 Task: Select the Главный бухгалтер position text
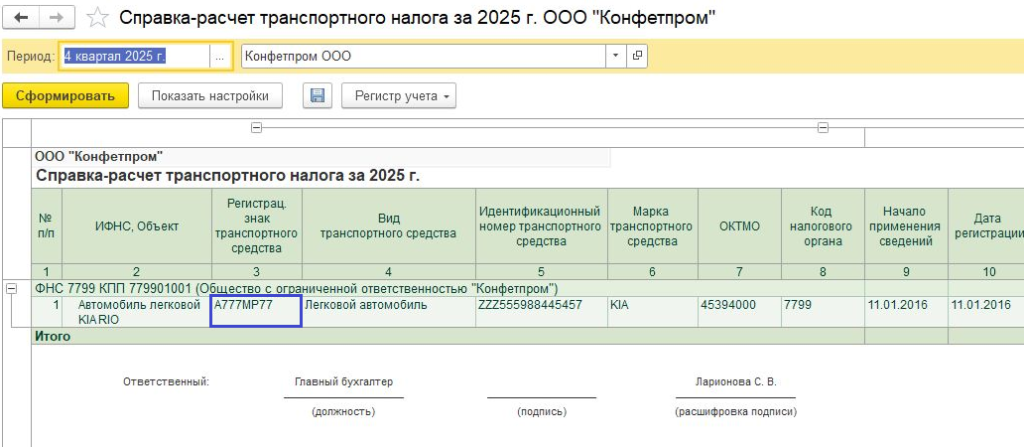tap(344, 382)
